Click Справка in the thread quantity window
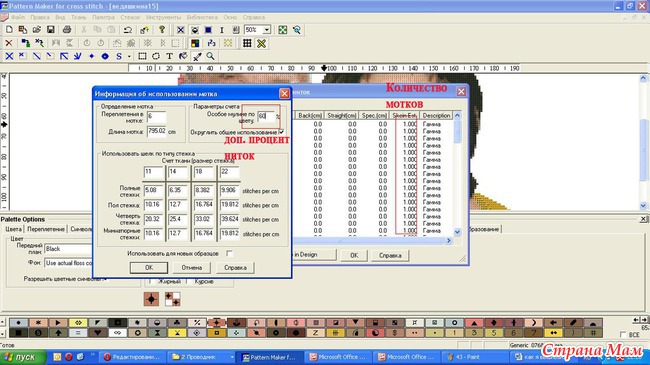 click(x=390, y=255)
